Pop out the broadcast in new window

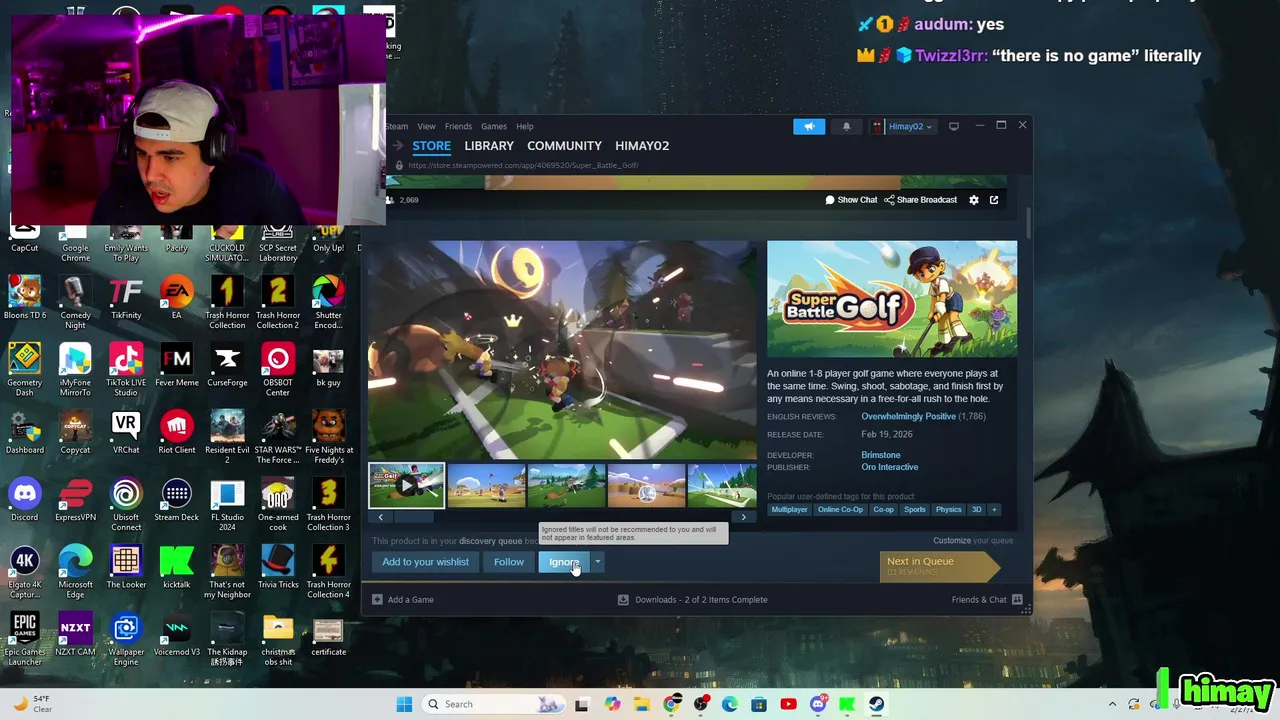point(994,200)
